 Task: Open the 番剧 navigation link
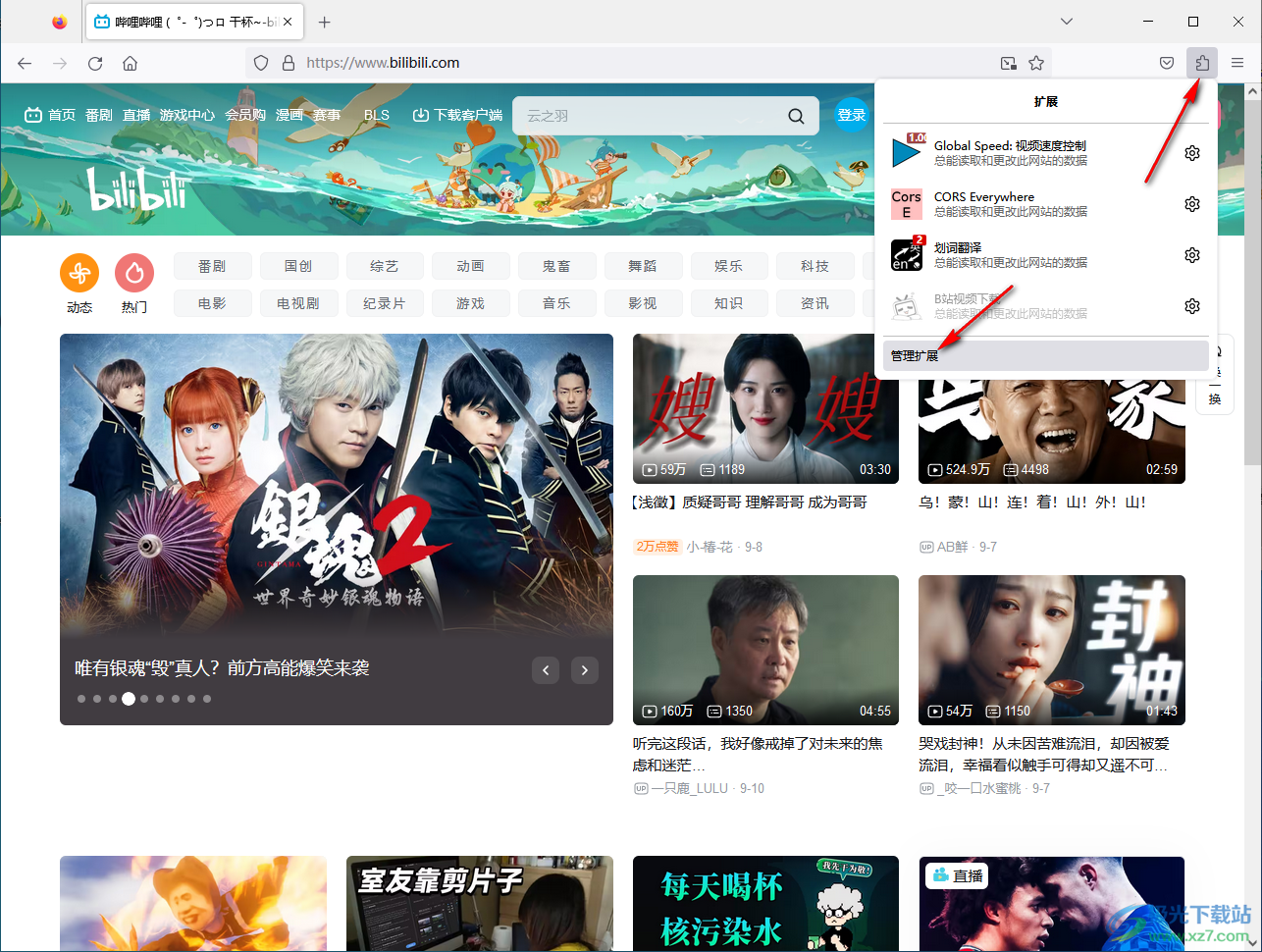(x=98, y=115)
